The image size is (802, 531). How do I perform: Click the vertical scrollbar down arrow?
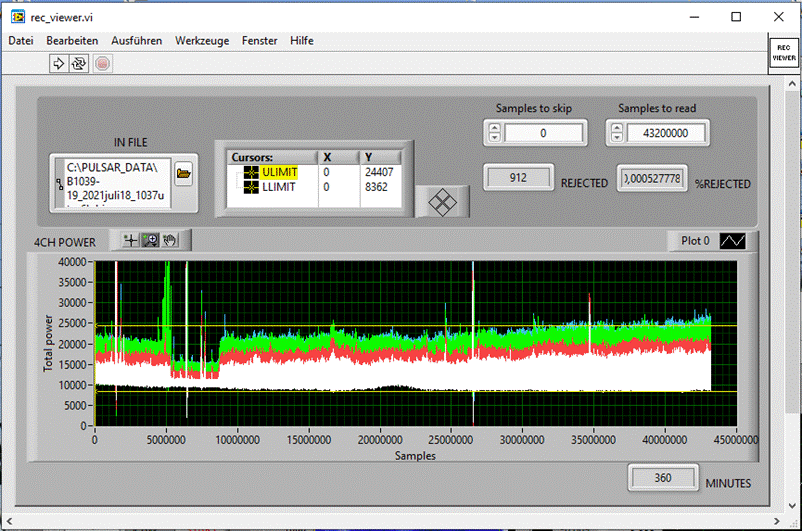[x=792, y=505]
